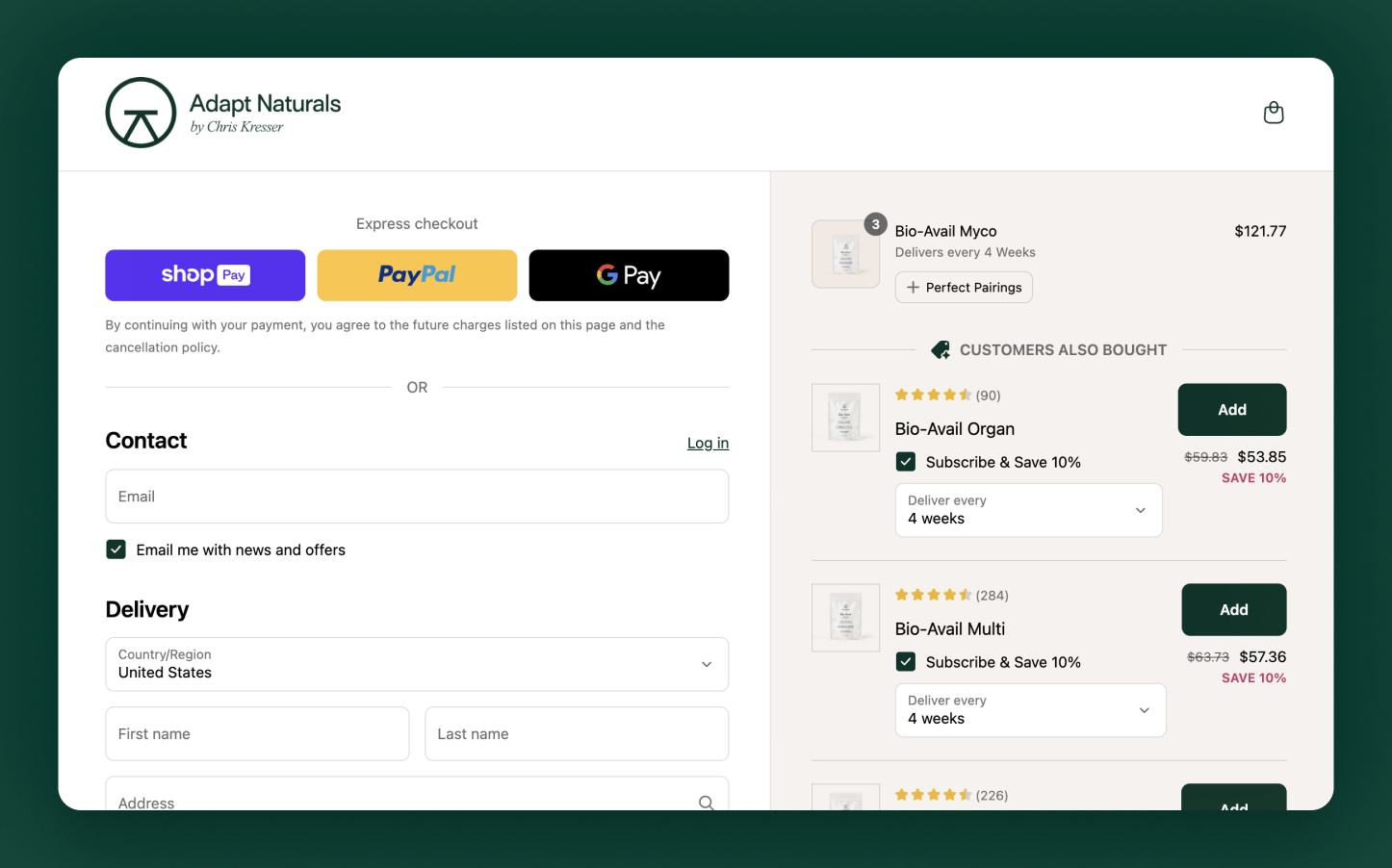This screenshot has height=868, width=1392.
Task: Add Bio-Avail Organ to the order
Action: pos(1231,410)
